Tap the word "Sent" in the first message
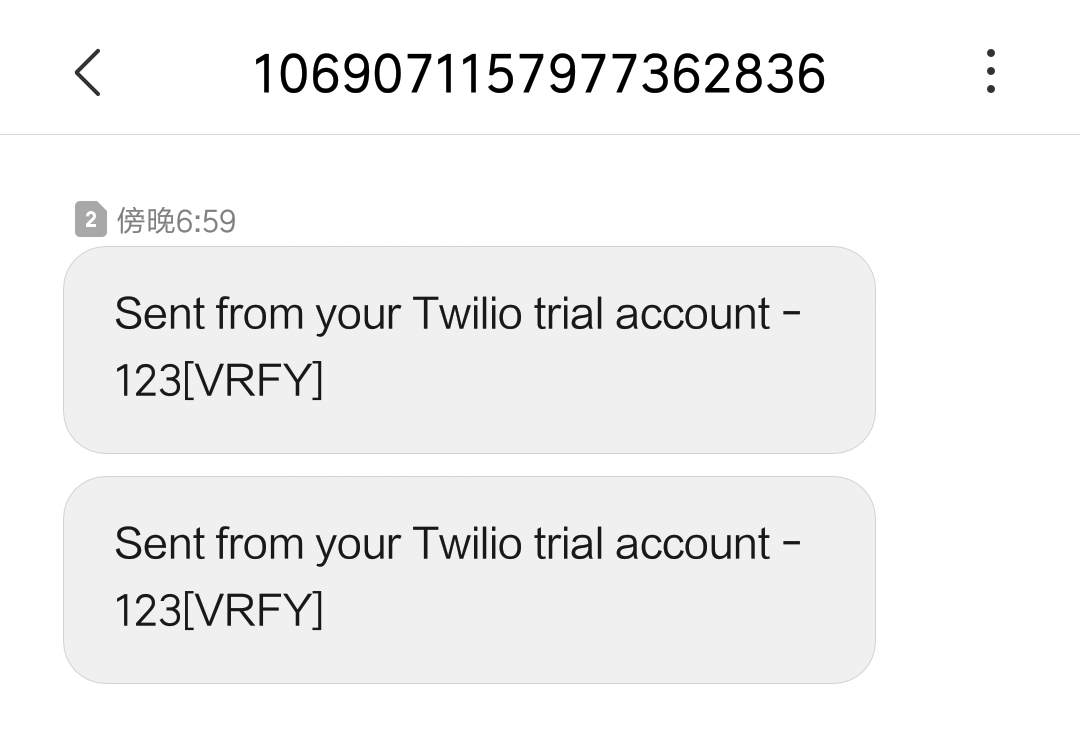1080x745 pixels. (x=159, y=314)
